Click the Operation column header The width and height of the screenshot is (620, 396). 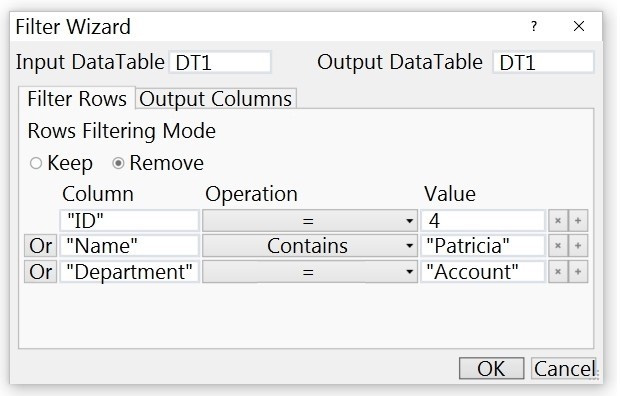point(251,194)
